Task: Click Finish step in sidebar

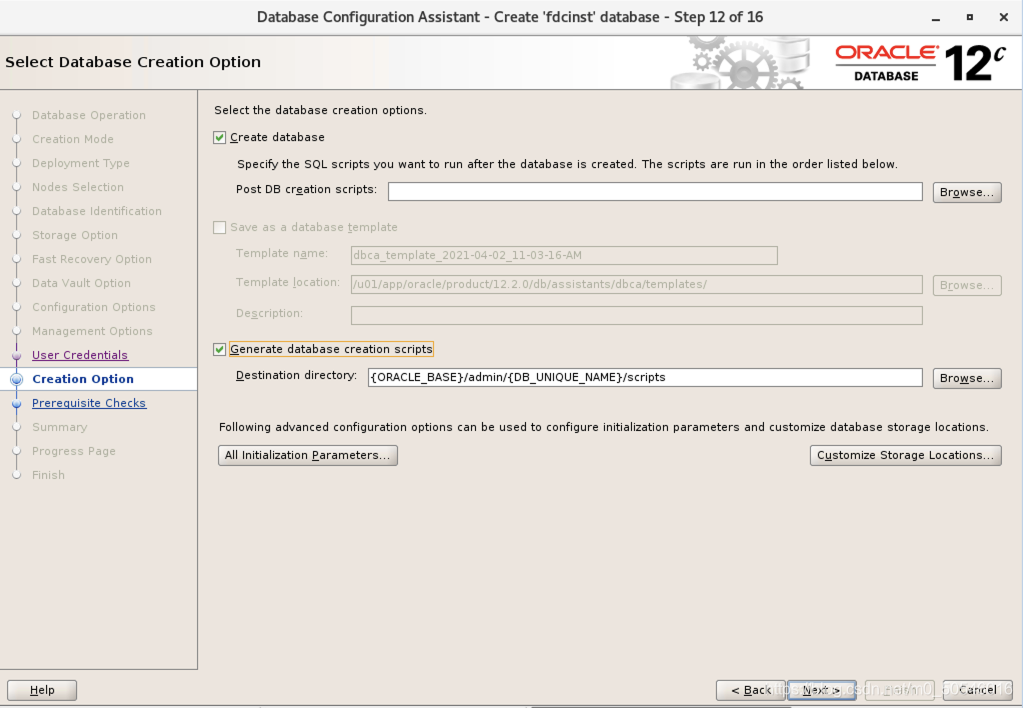Action: 48,475
